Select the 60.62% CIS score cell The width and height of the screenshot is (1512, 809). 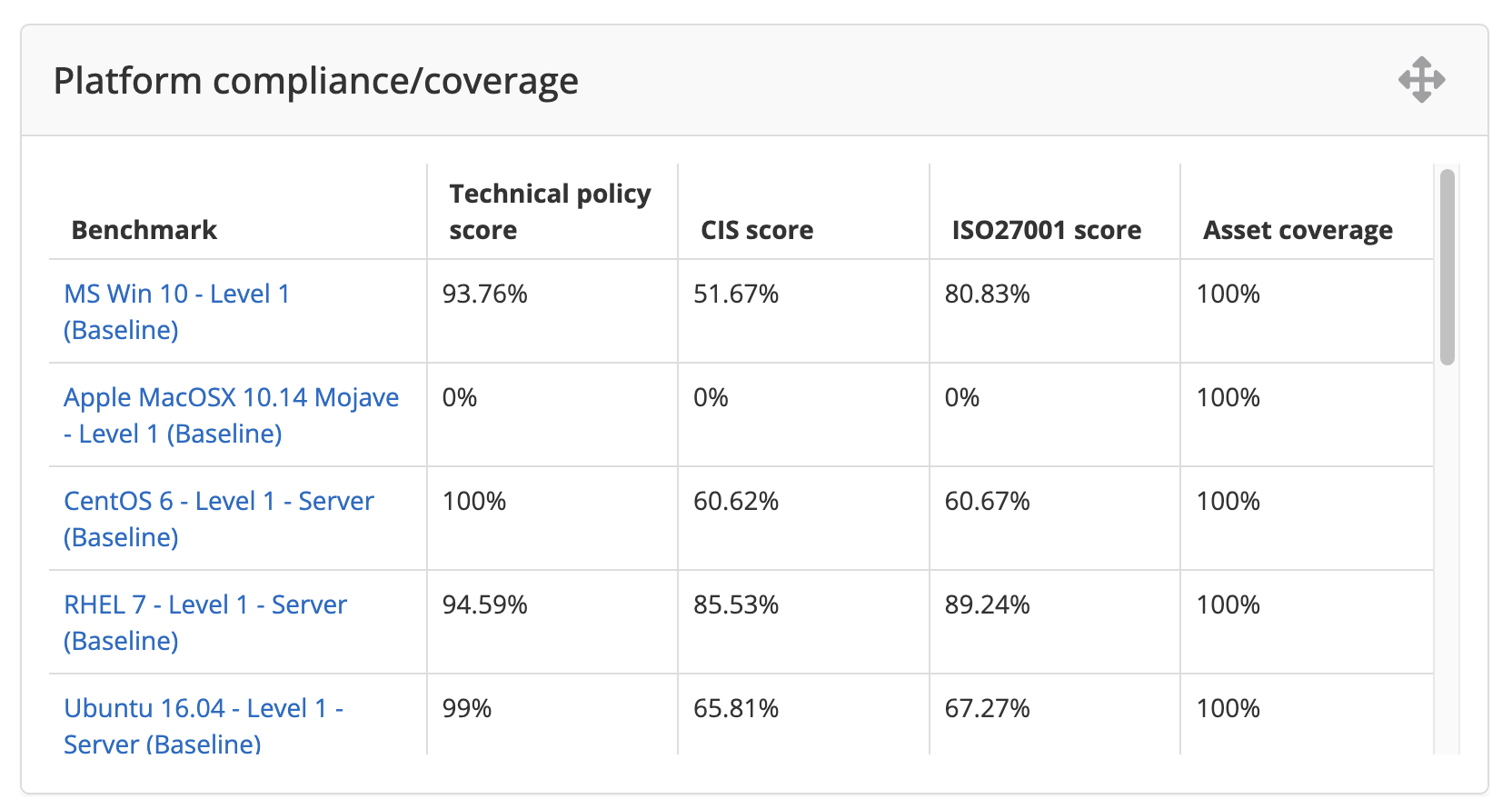pos(736,502)
